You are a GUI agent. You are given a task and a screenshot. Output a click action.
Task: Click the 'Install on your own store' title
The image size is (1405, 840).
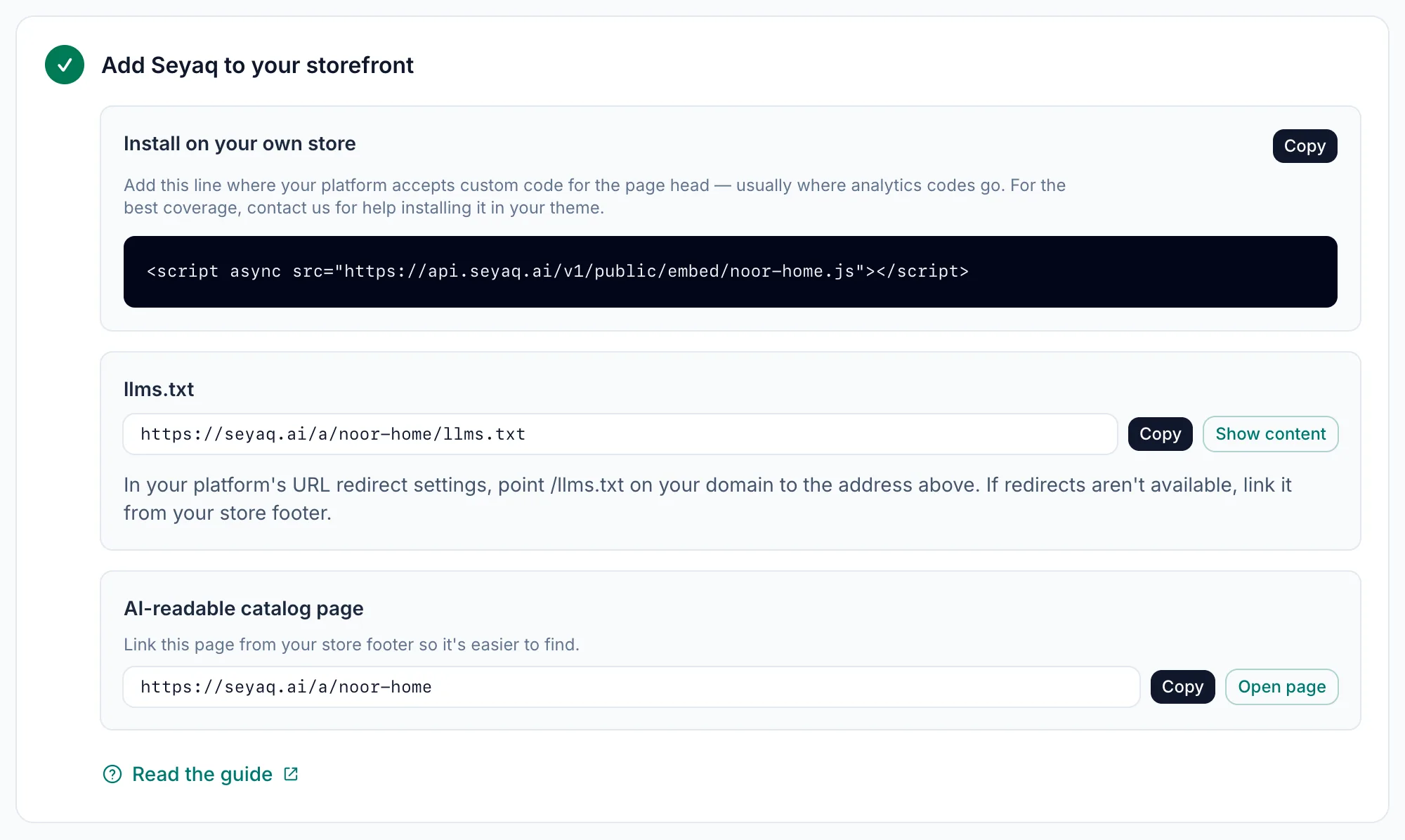coord(240,143)
